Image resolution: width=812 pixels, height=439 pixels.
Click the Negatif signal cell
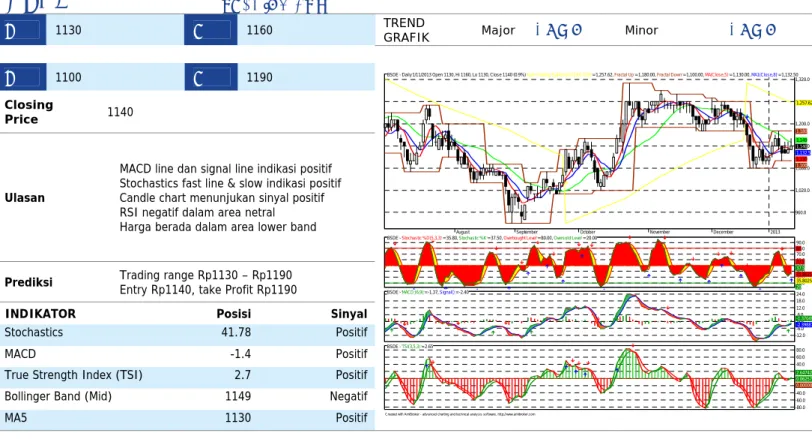click(x=349, y=397)
